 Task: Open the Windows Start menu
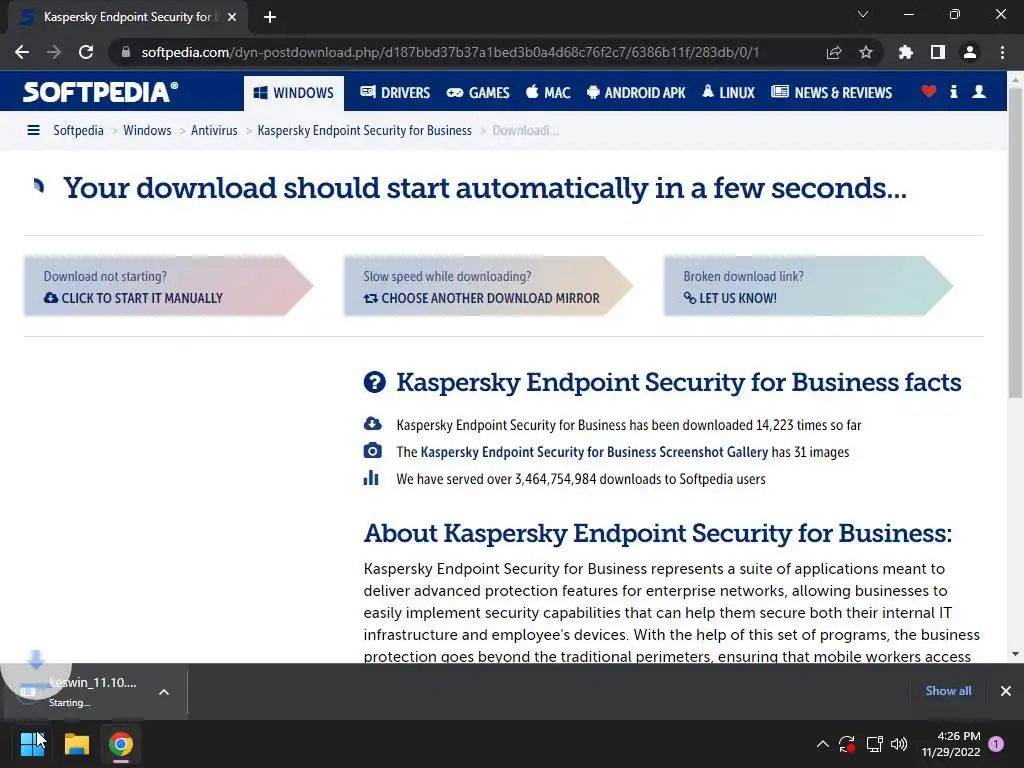pos(32,744)
